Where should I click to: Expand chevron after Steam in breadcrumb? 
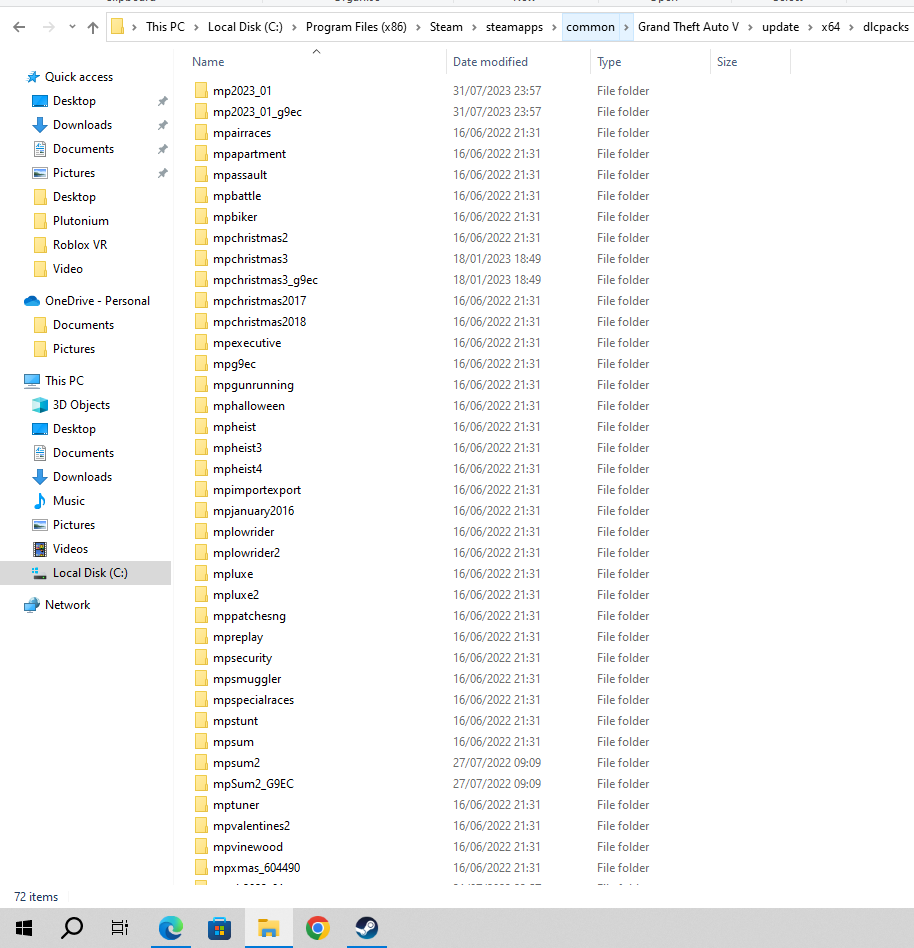point(474,27)
